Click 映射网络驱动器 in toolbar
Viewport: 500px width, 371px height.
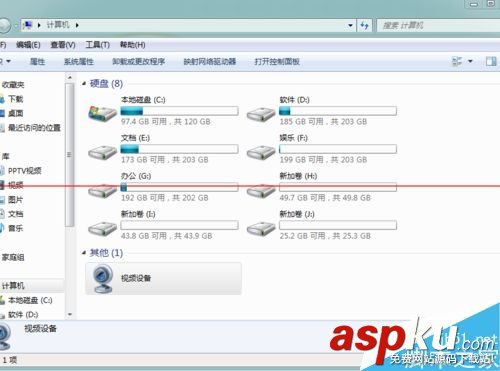[x=210, y=62]
